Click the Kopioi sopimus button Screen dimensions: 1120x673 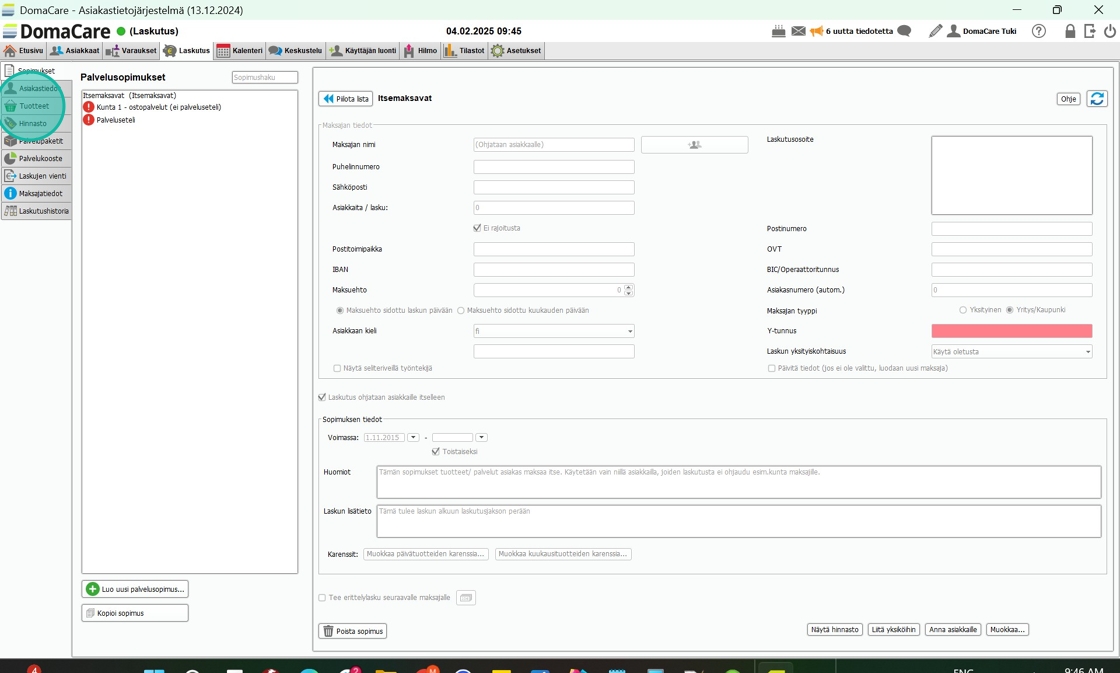pyautogui.click(x=135, y=613)
